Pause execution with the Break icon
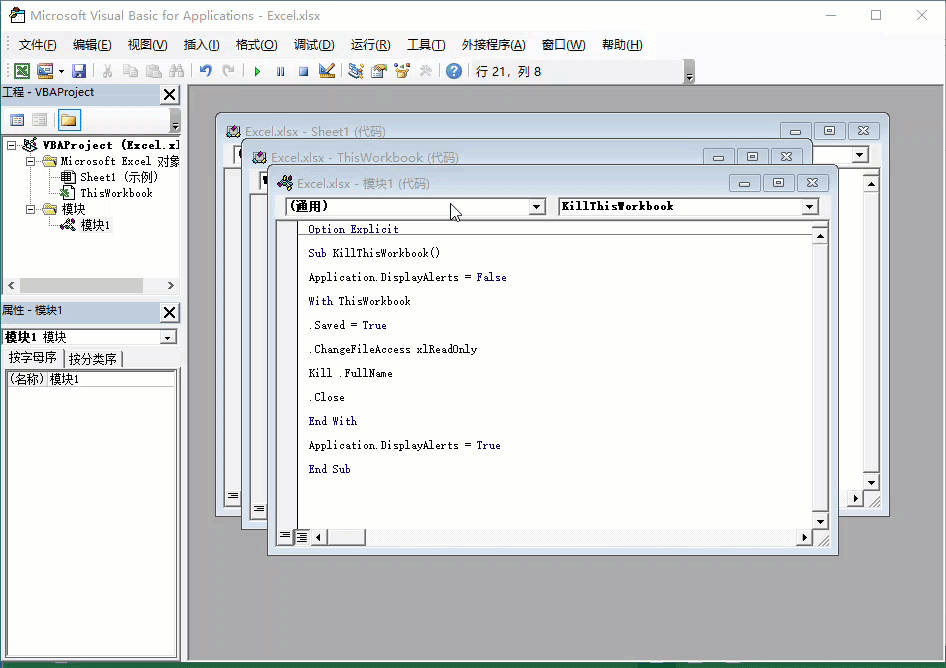Image resolution: width=946 pixels, height=668 pixels. (x=281, y=71)
